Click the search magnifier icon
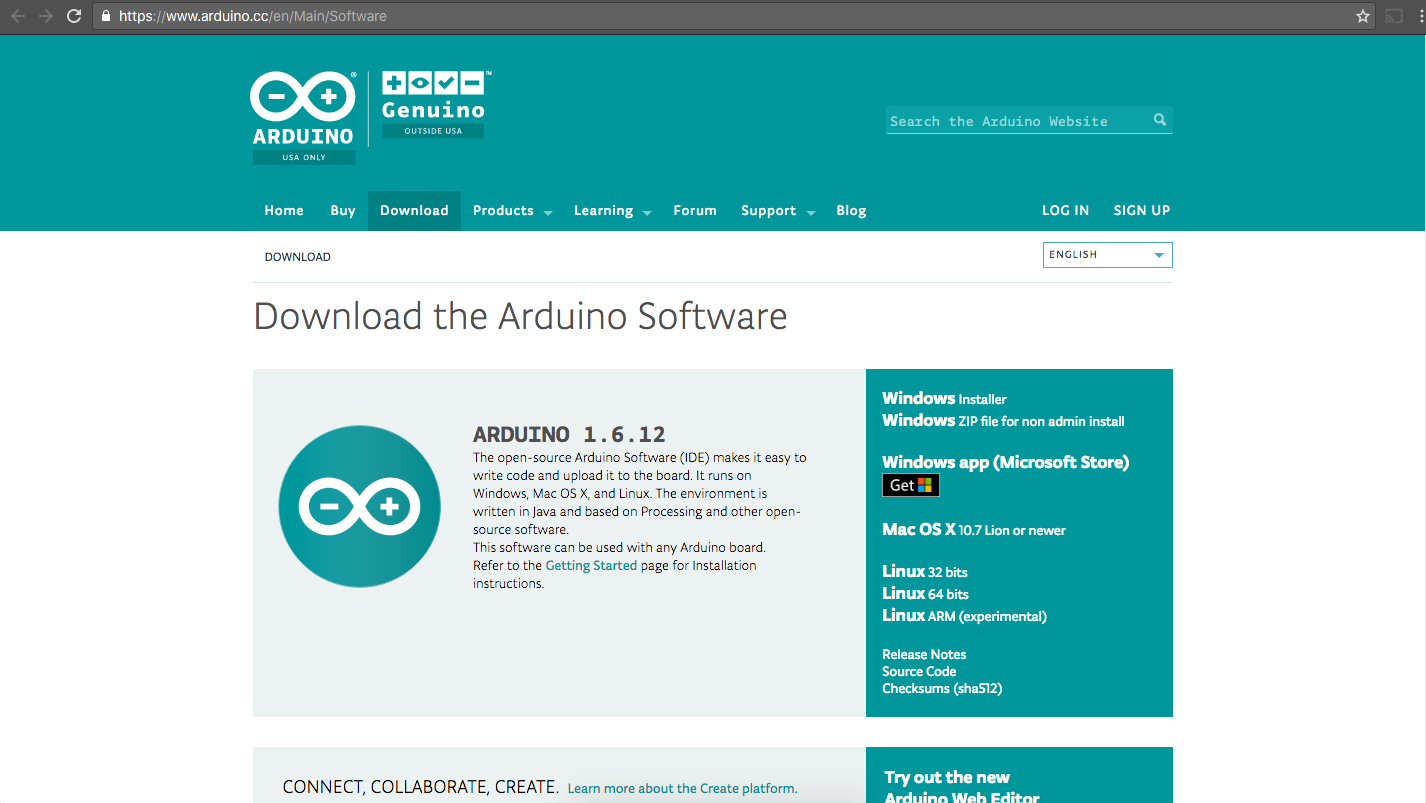Screen dimensions: 1426x803 pos(1160,120)
